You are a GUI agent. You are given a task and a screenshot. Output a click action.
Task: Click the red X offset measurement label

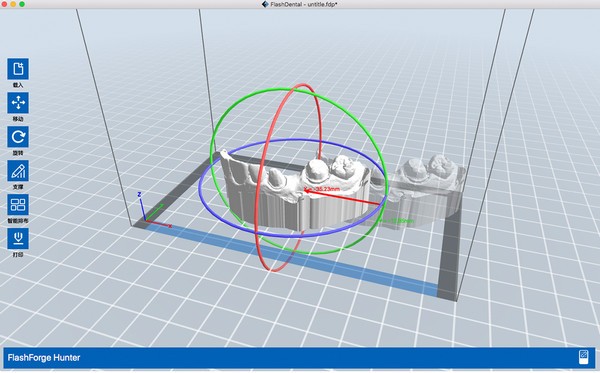tap(322, 189)
